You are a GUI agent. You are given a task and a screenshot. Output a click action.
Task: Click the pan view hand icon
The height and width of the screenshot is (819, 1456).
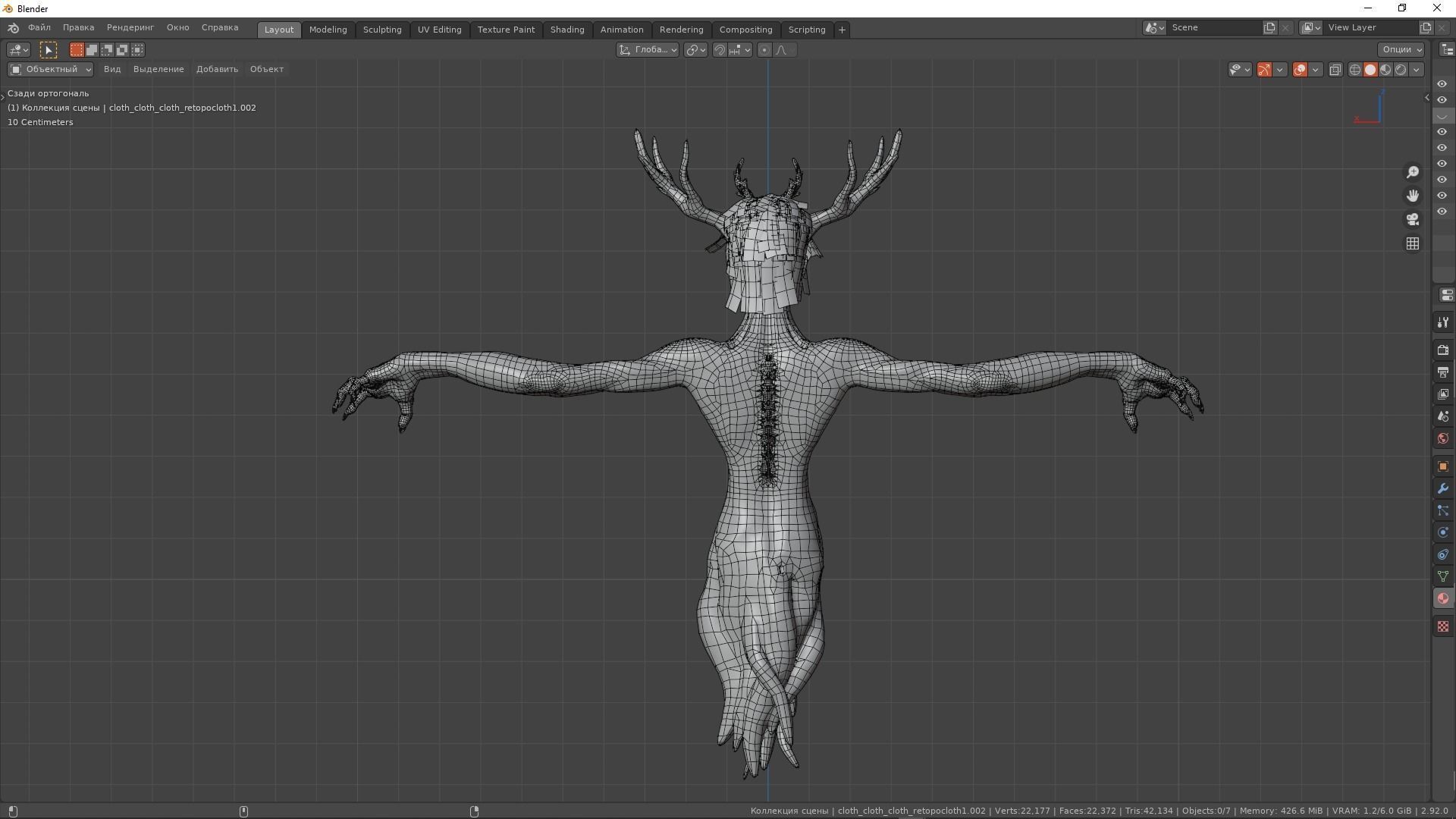click(x=1412, y=196)
